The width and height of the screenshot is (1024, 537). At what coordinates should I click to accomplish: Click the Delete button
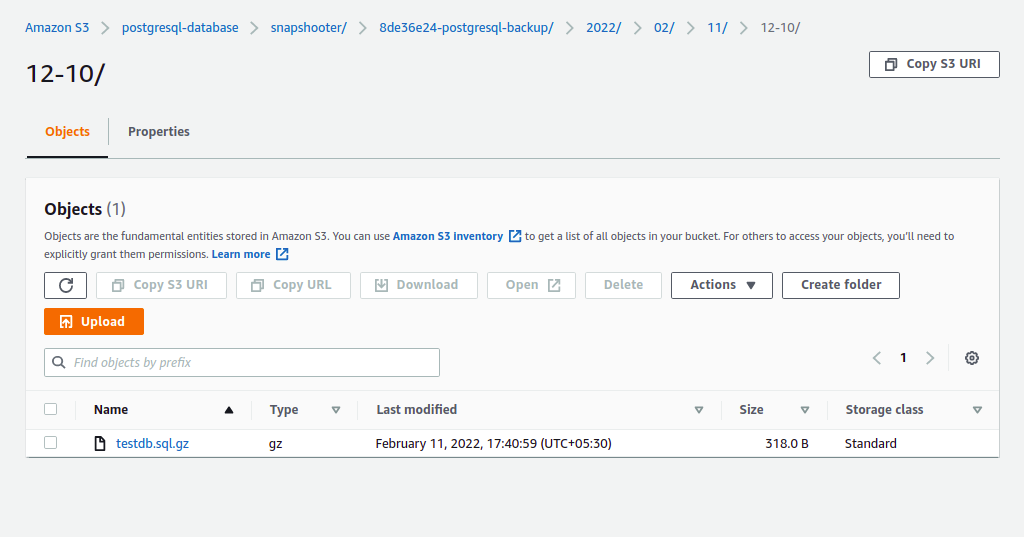click(623, 285)
